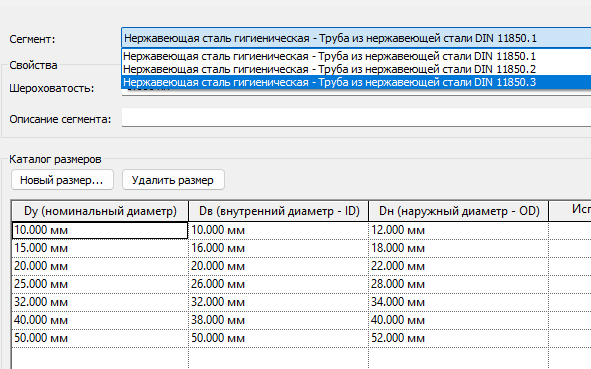Select outer diameter cell 22.000 мм
The height and width of the screenshot is (369, 591).
459,266
